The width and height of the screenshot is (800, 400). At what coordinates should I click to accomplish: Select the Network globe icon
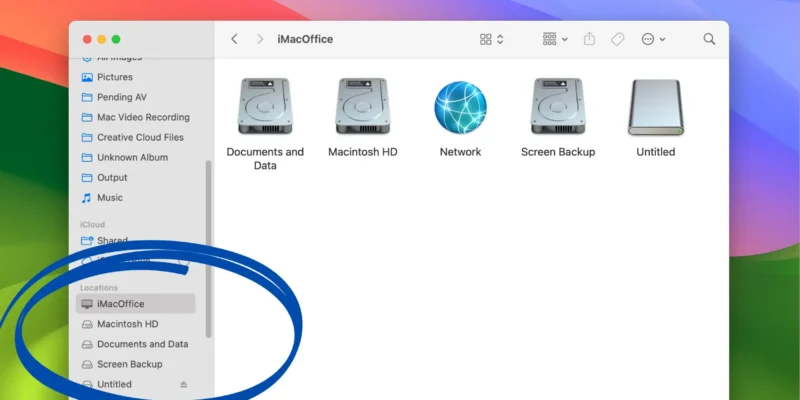click(460, 108)
